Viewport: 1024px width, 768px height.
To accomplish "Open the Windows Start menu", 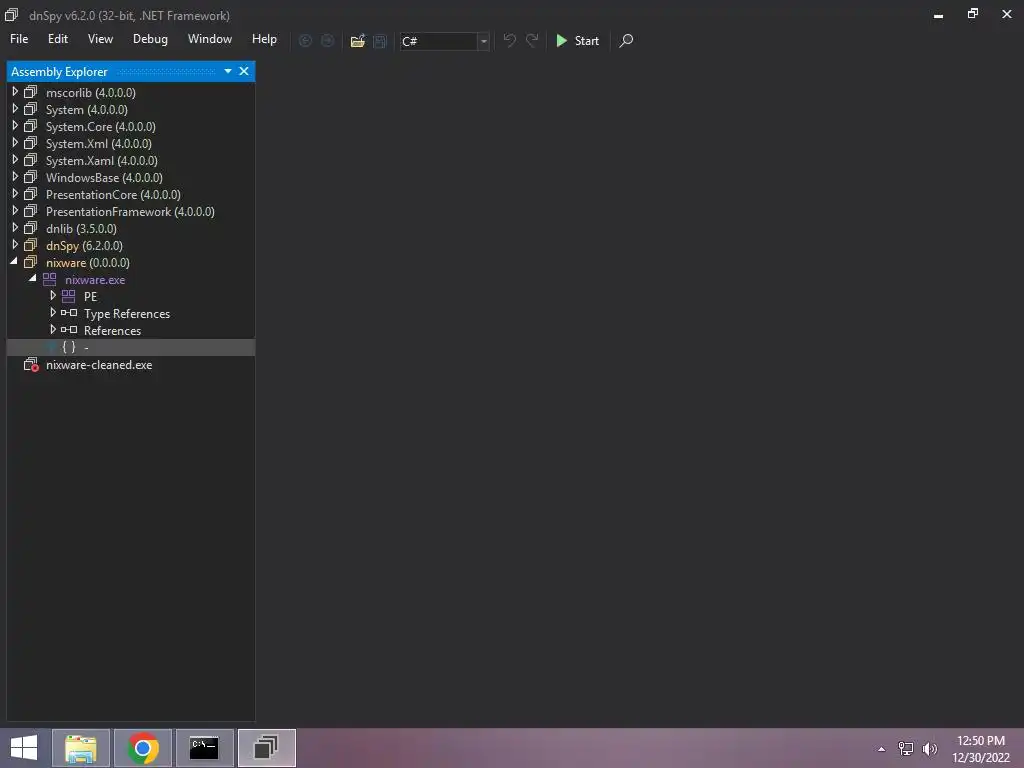I will pos(24,748).
